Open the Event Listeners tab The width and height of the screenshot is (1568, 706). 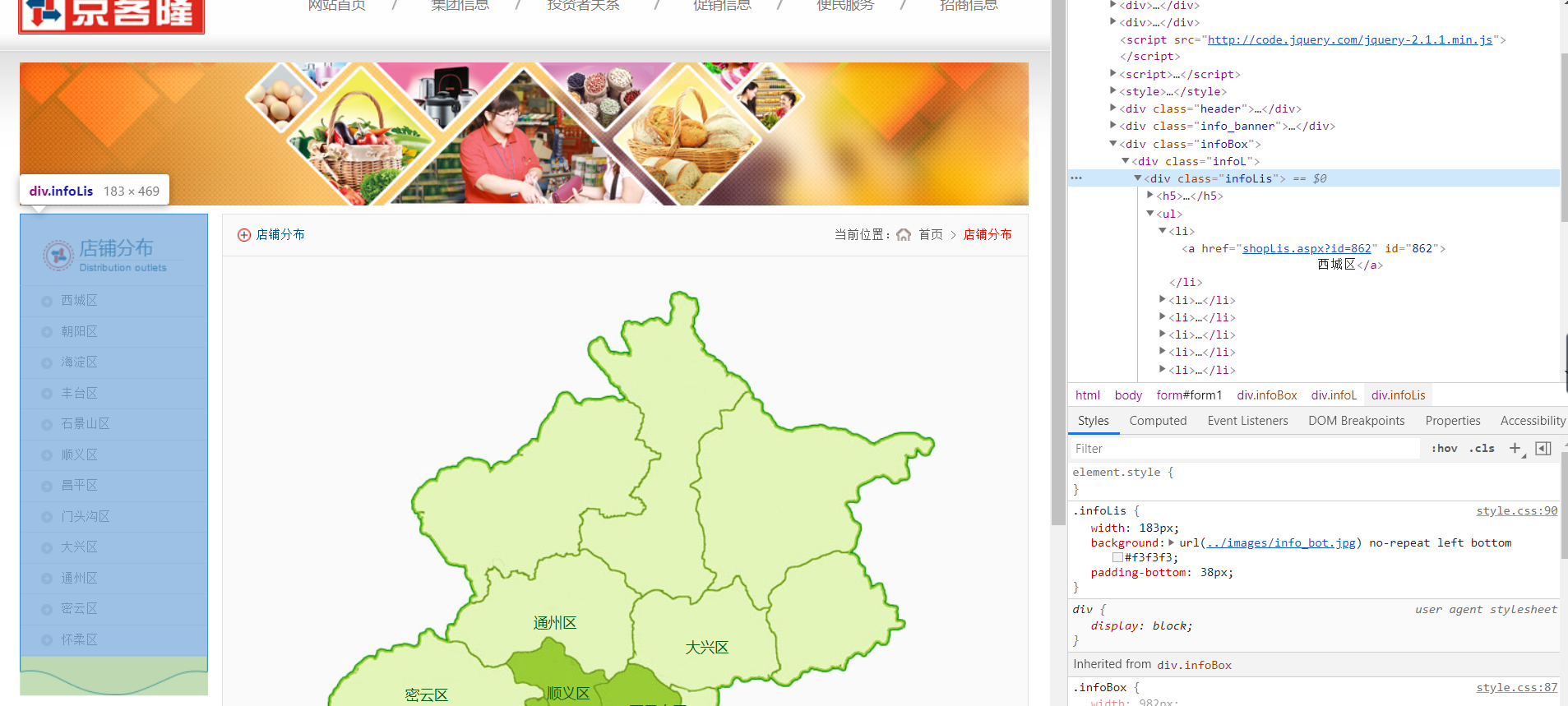[x=1247, y=421]
